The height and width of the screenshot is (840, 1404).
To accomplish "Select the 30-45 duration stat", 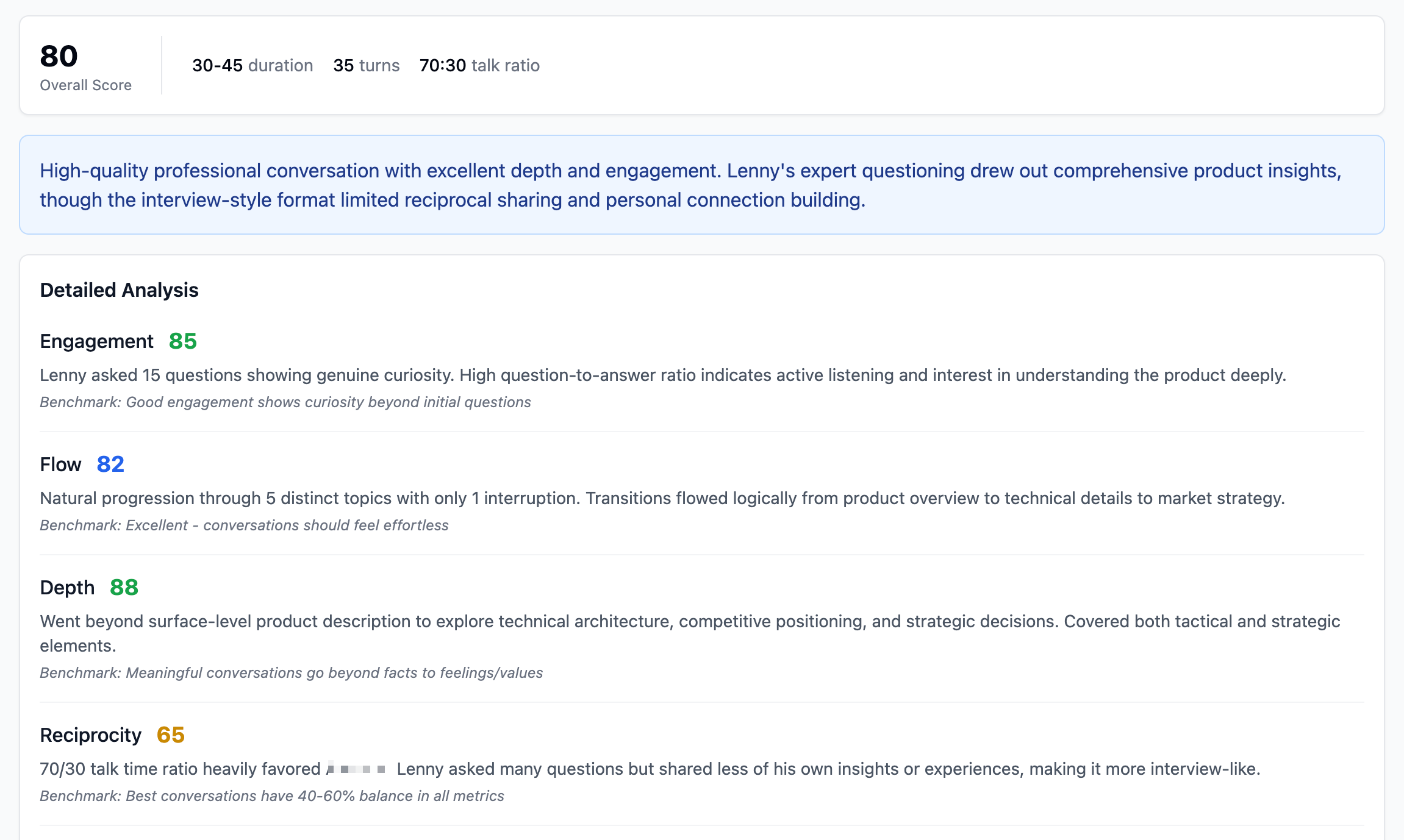I will [x=253, y=65].
